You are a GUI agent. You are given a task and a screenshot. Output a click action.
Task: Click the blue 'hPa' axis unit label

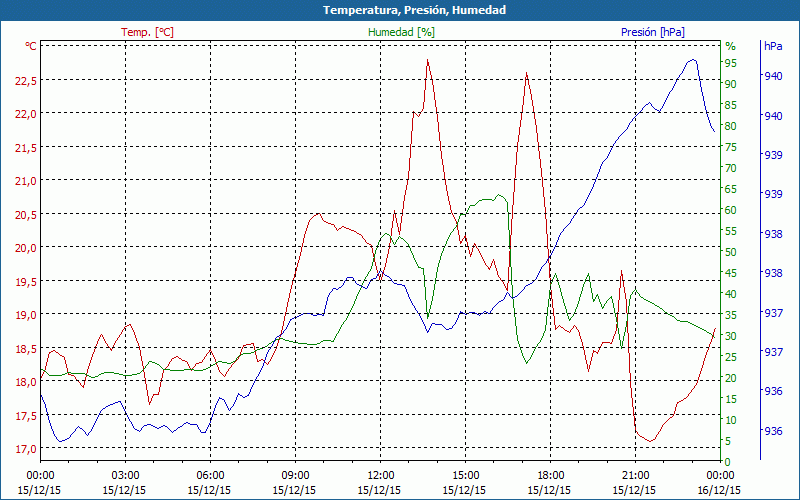click(x=773, y=46)
